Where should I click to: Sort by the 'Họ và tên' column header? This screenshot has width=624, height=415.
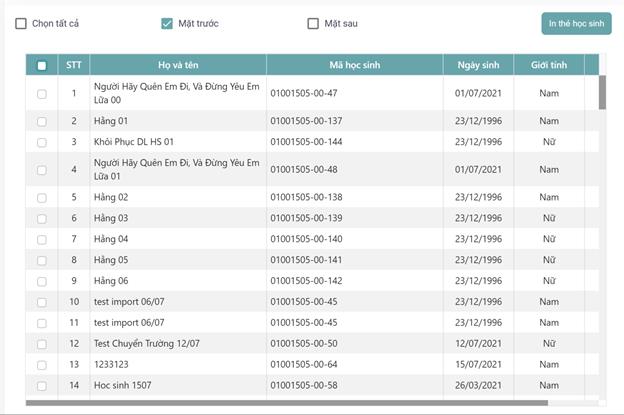pyautogui.click(x=178, y=66)
